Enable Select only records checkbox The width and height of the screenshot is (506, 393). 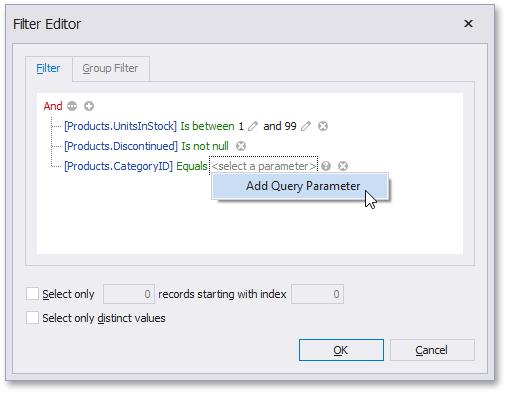32,294
